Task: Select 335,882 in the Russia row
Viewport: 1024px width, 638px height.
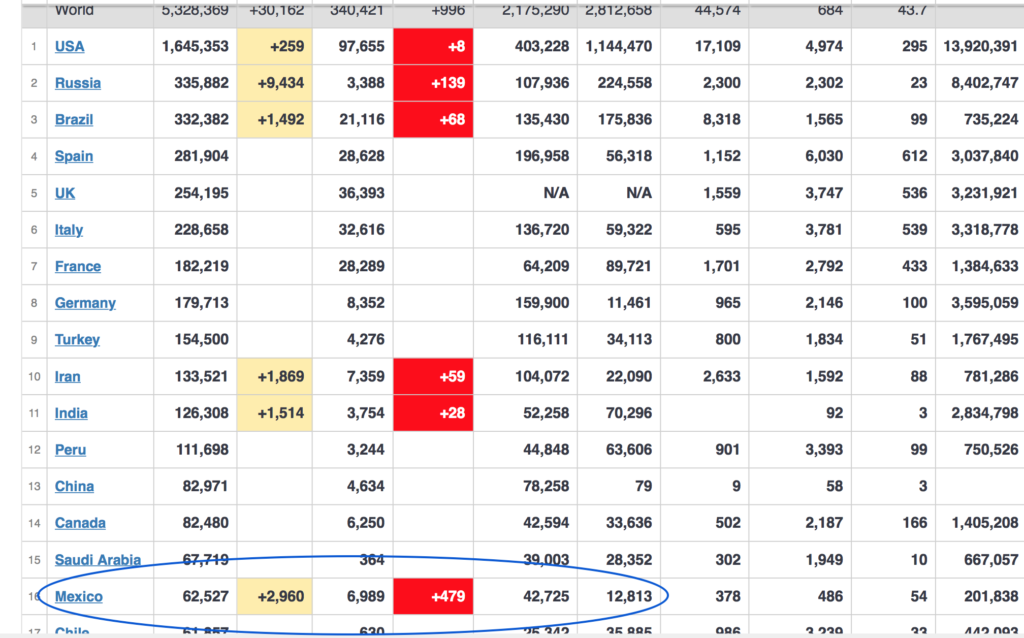Action: (x=201, y=83)
